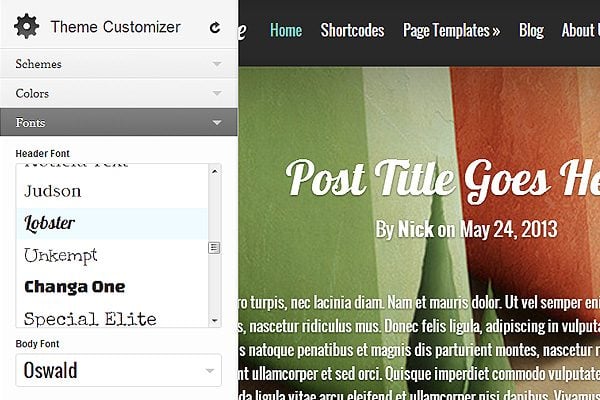
Task: Open the Shortcodes menu item
Action: (x=352, y=30)
